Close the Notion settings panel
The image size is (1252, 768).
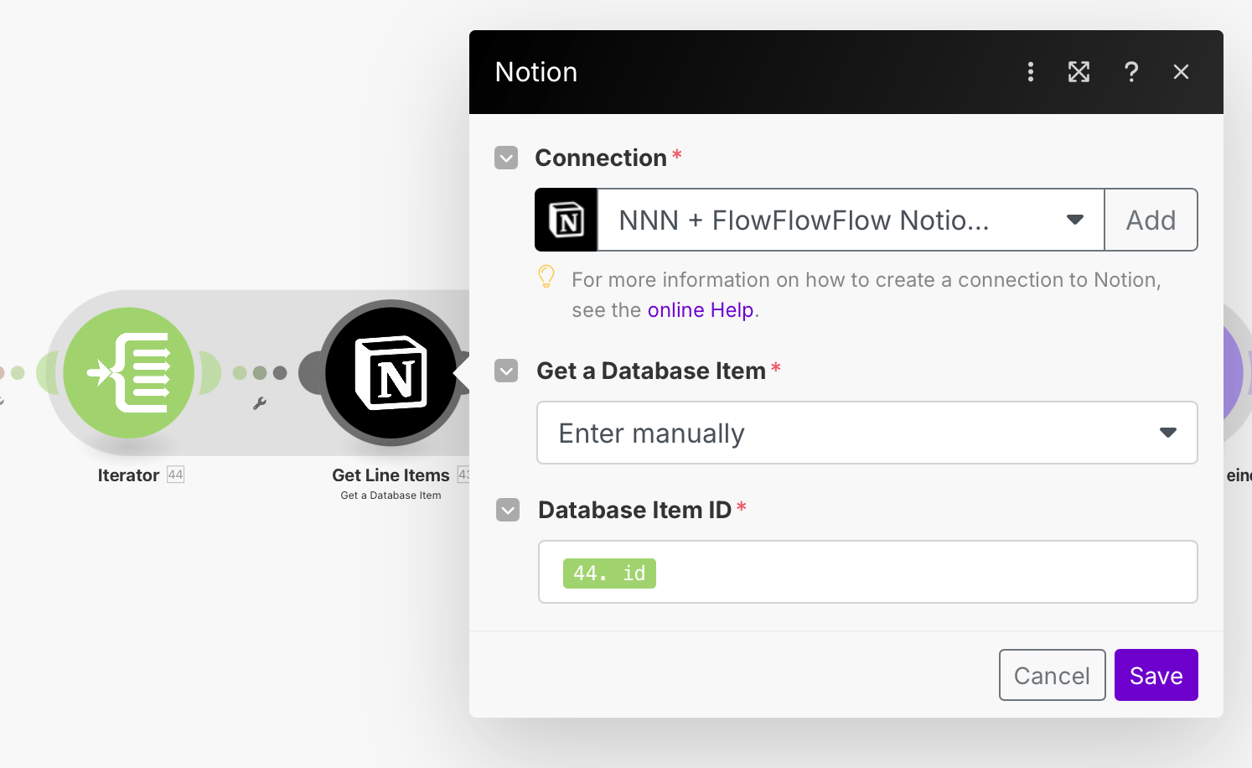[x=1181, y=72]
